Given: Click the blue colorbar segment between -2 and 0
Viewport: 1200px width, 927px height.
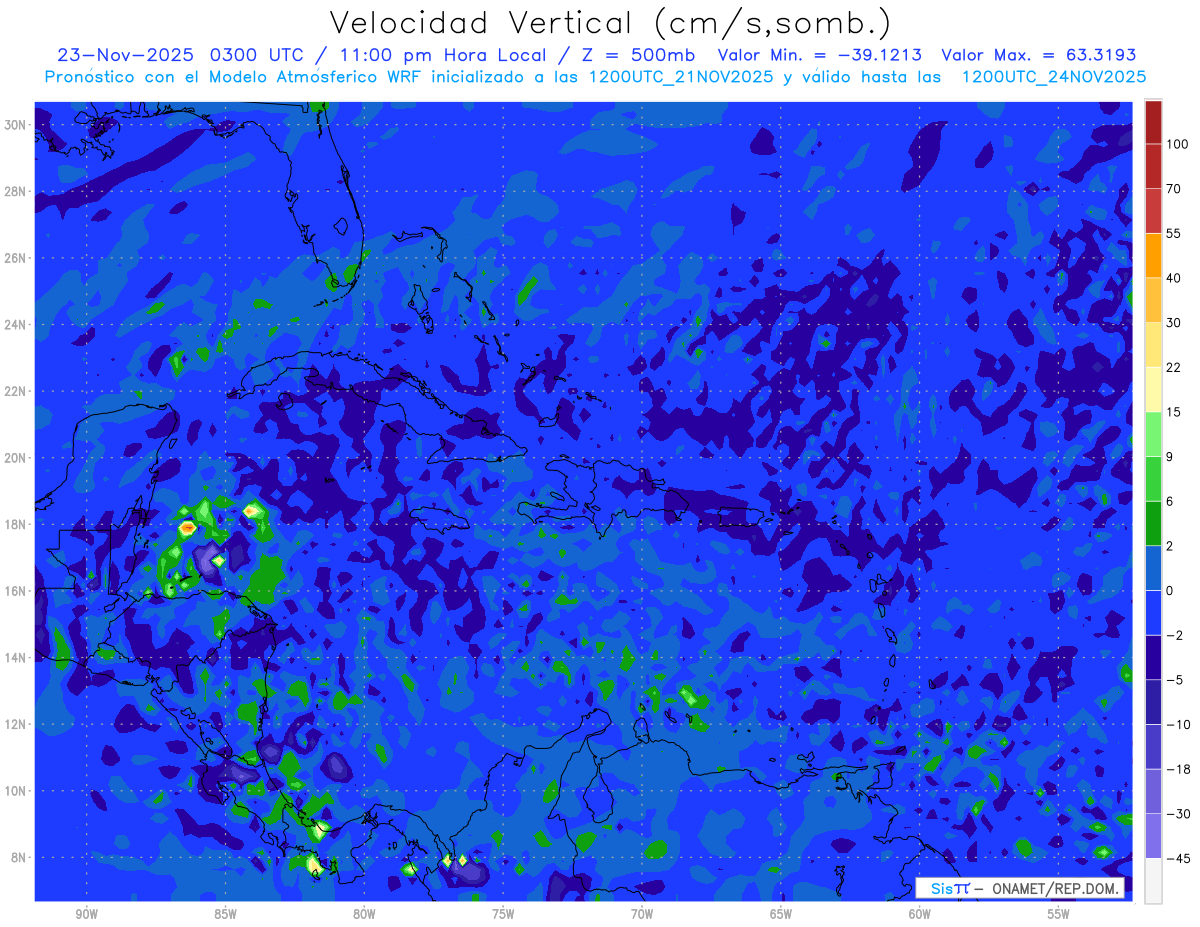Looking at the screenshot, I should (1153, 612).
